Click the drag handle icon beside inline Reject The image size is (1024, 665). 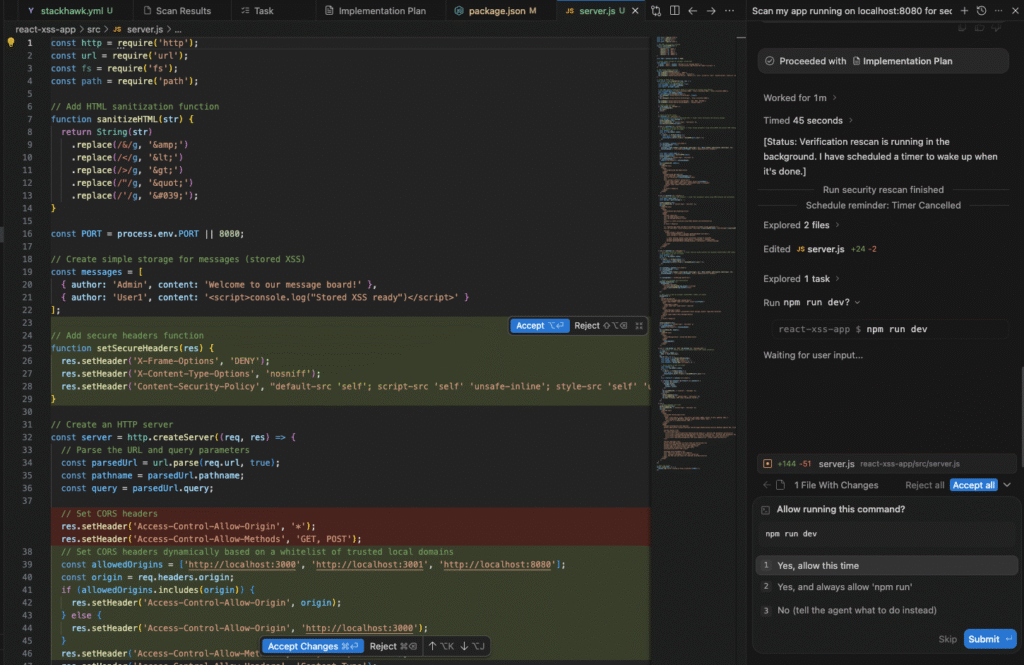pyautogui.click(x=639, y=325)
